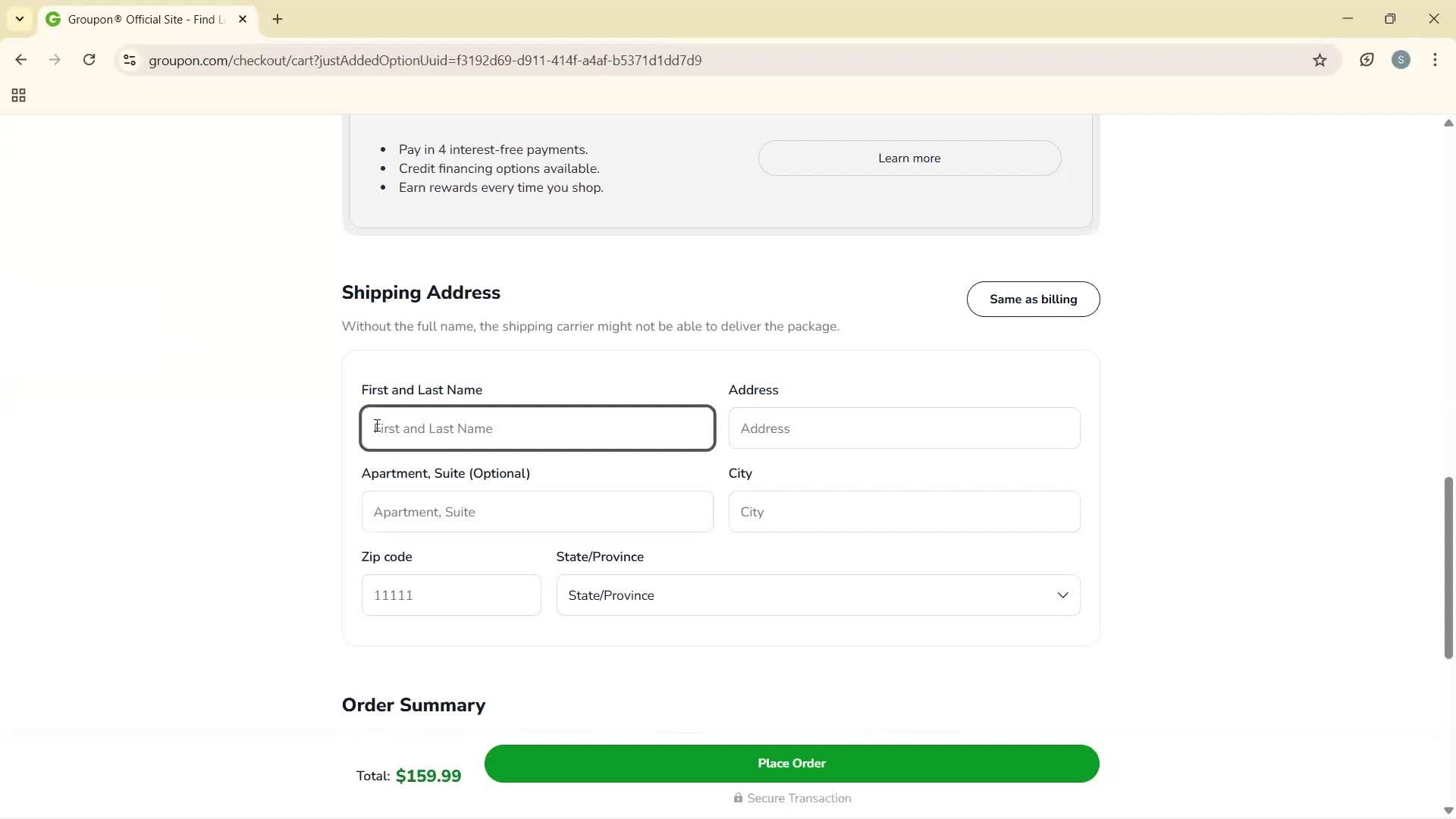The width and height of the screenshot is (1456, 819).
Task: Open Chrome's three-dot menu
Action: [1435, 59]
